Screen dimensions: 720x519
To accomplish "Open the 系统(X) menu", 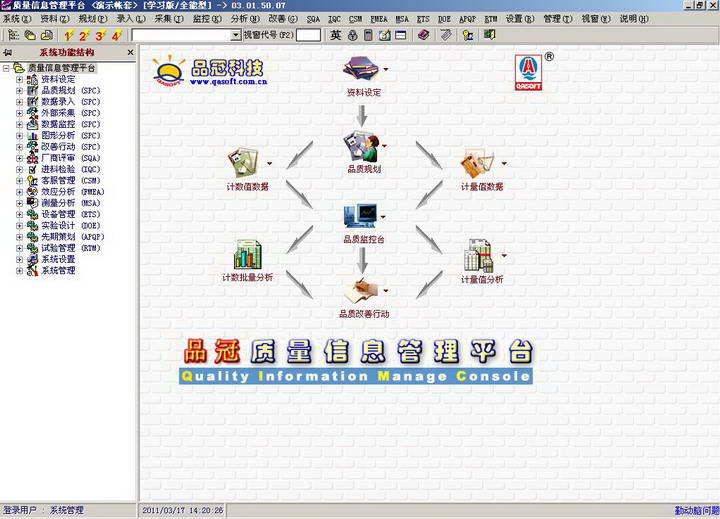I will tap(17, 19).
